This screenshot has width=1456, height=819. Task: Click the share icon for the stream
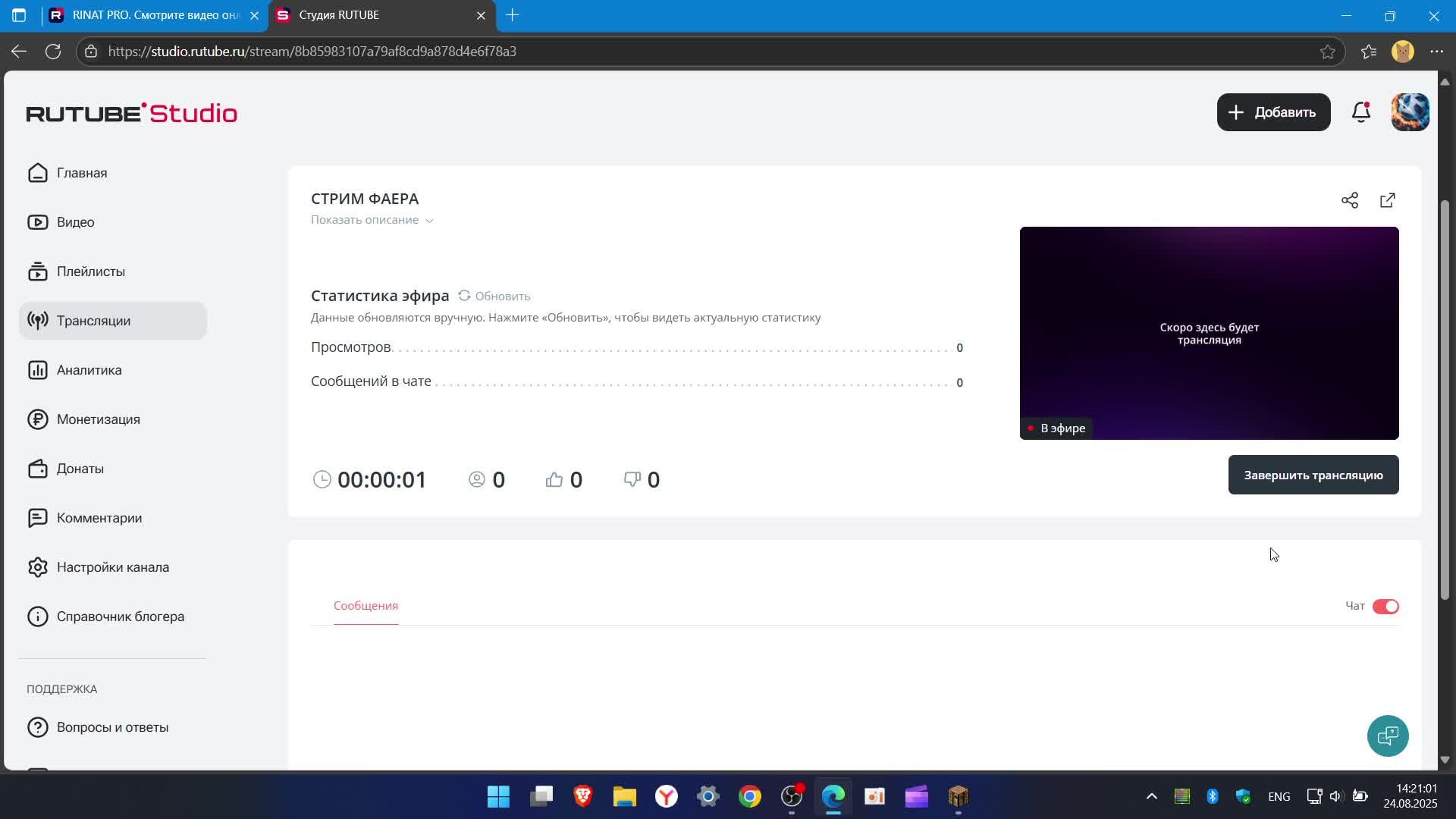click(1349, 200)
